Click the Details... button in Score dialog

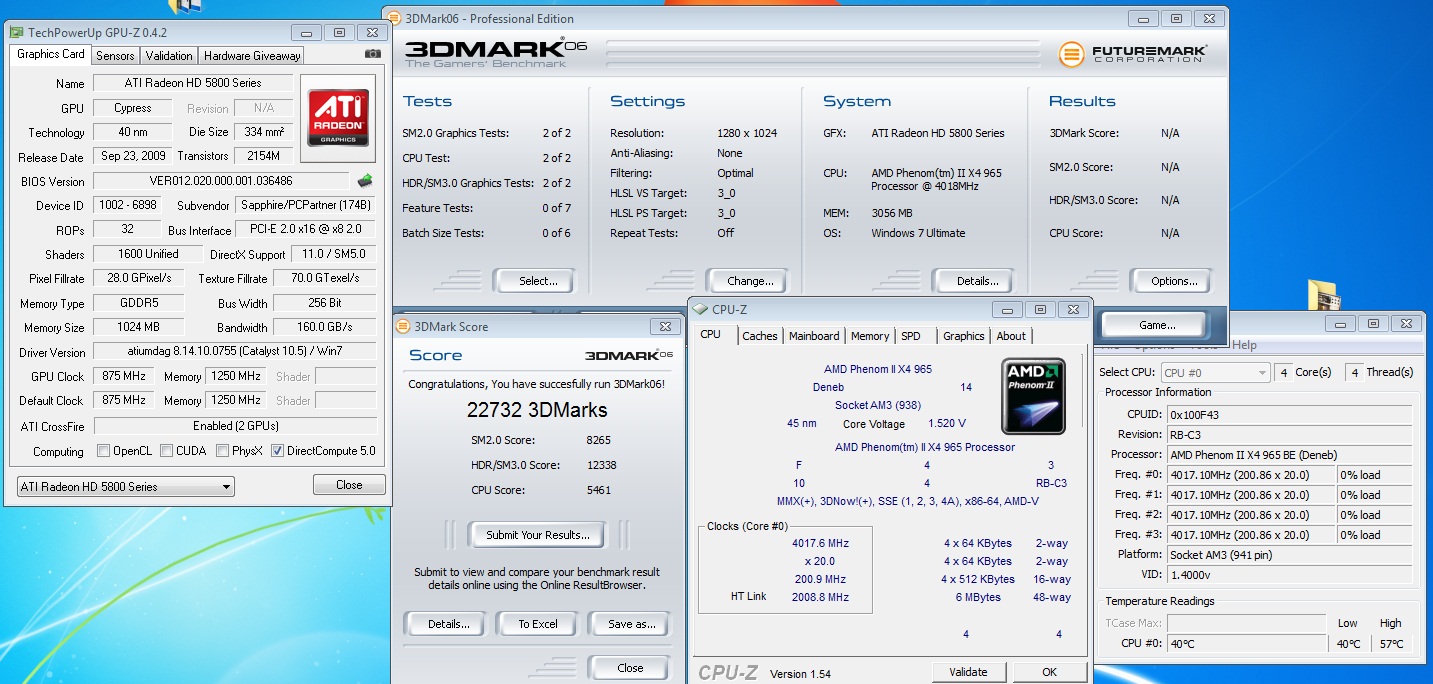click(x=448, y=624)
